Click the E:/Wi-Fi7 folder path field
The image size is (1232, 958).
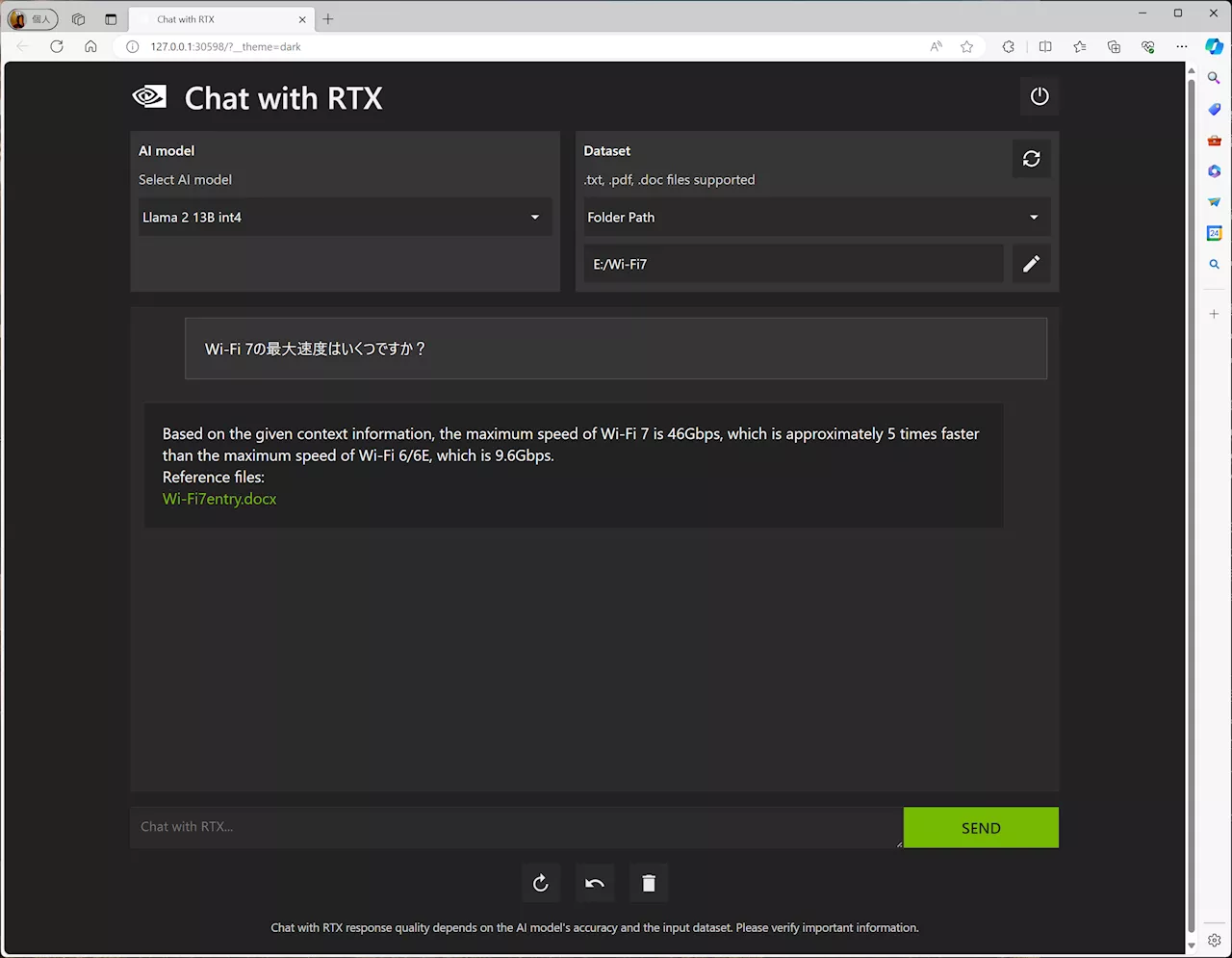[x=793, y=264]
